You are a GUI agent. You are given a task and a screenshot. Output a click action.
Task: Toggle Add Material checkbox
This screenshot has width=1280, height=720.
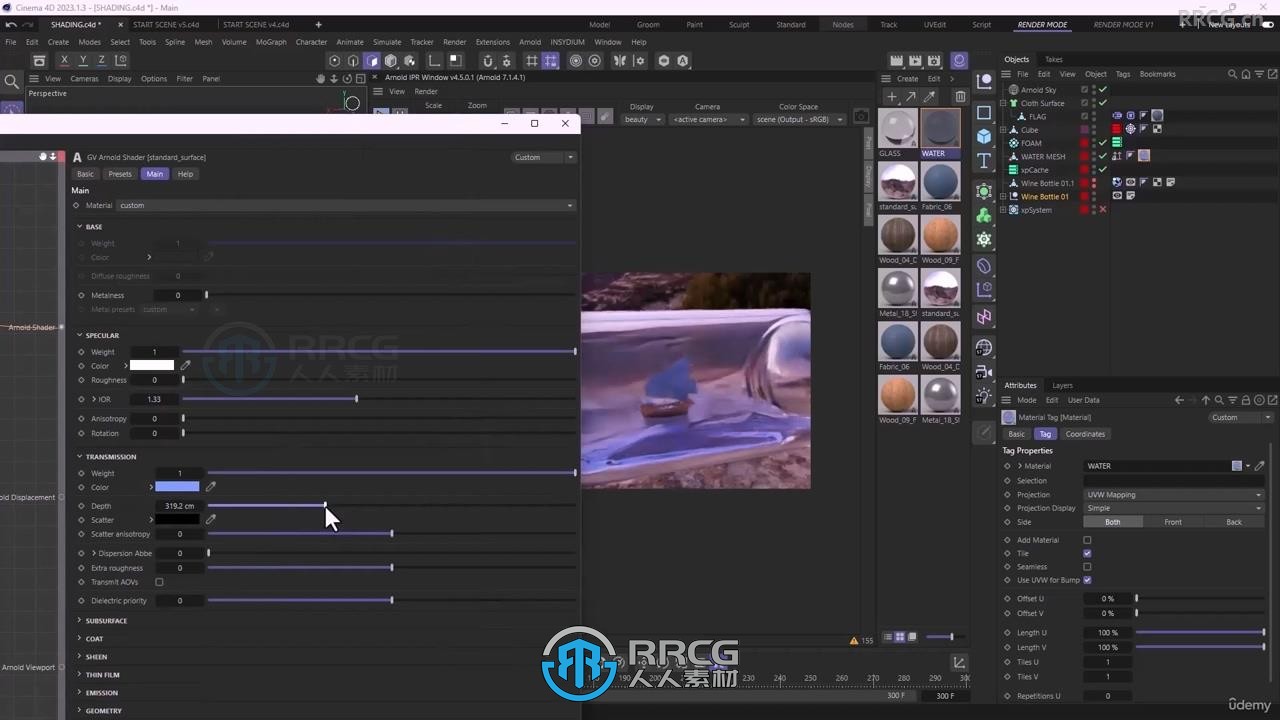[1087, 540]
